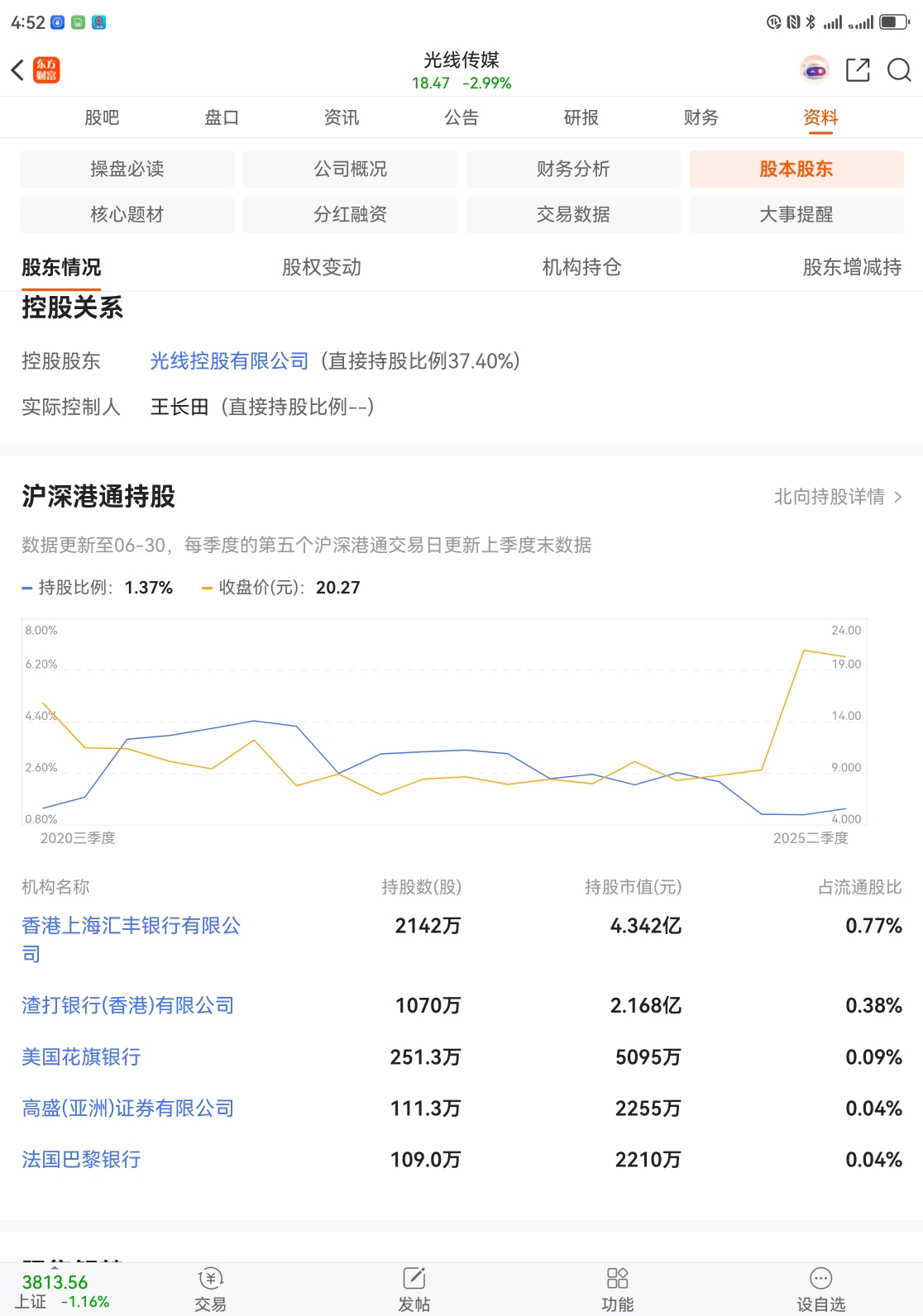Switch to the 研报 tab

coord(581,117)
